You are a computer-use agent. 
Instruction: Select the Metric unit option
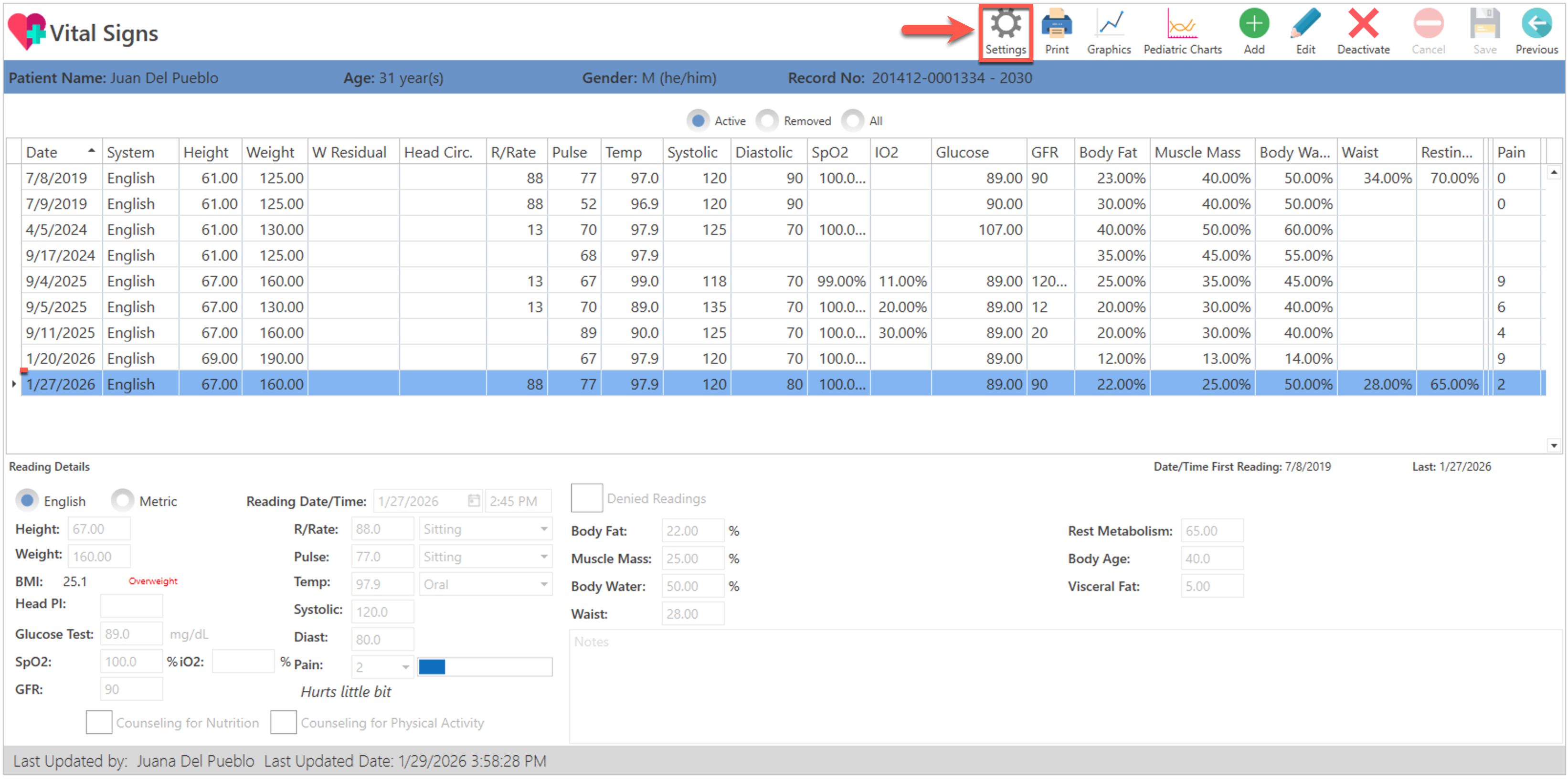123,501
